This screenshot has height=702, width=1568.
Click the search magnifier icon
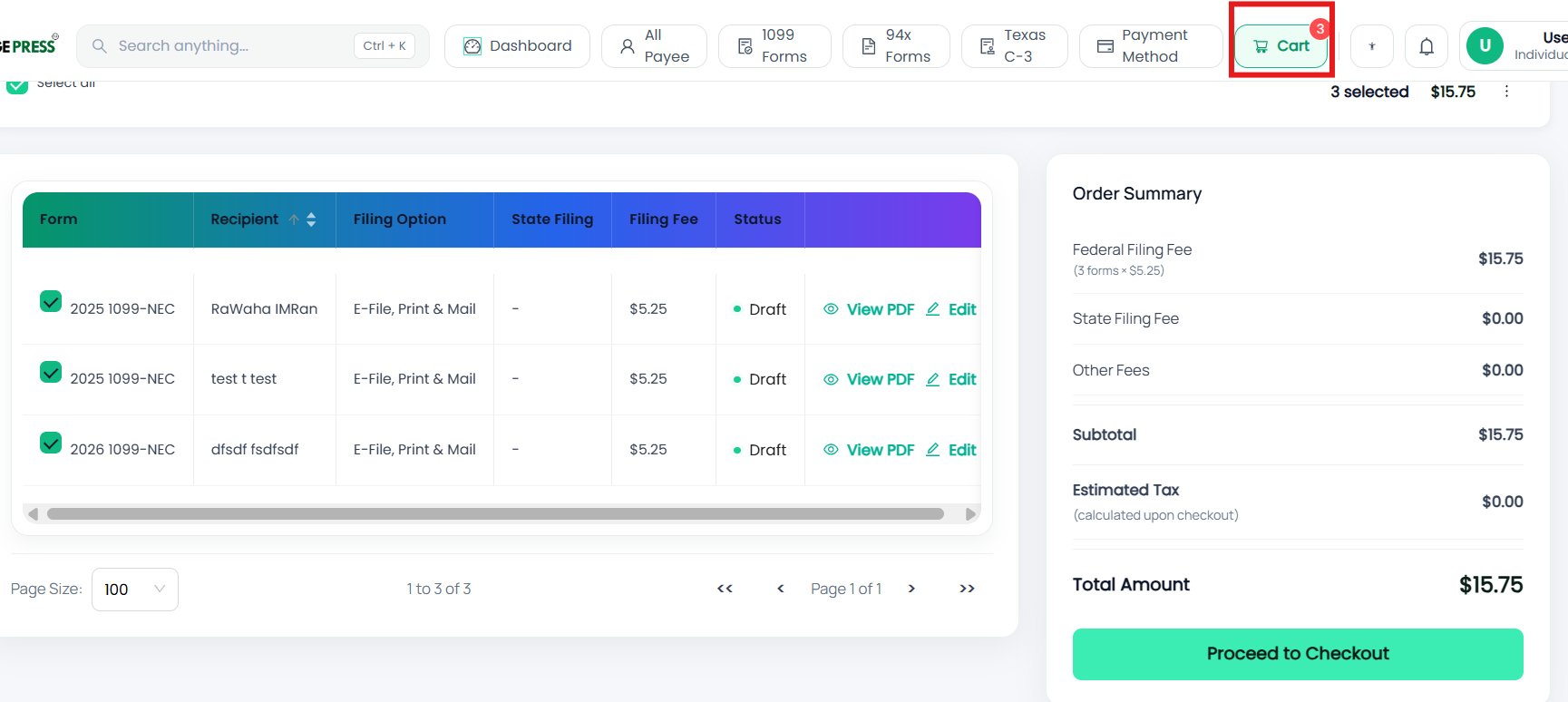(100, 46)
